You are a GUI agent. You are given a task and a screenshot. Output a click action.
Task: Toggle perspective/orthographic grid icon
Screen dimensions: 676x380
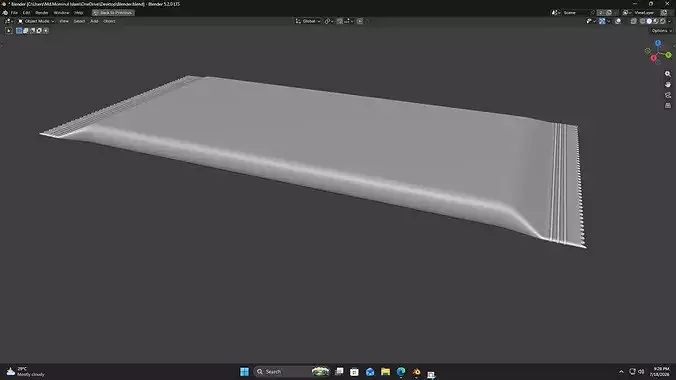(668, 106)
